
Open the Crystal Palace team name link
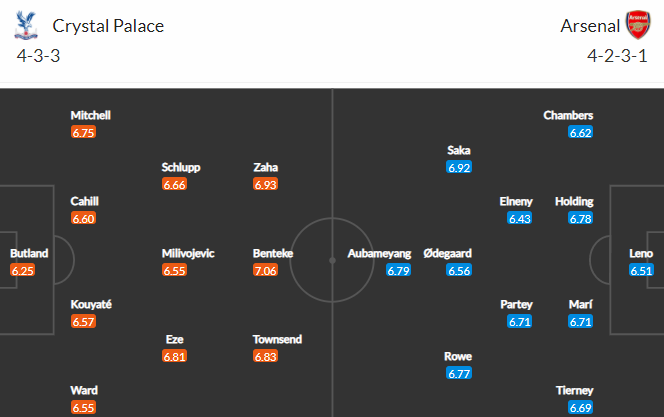(x=108, y=26)
